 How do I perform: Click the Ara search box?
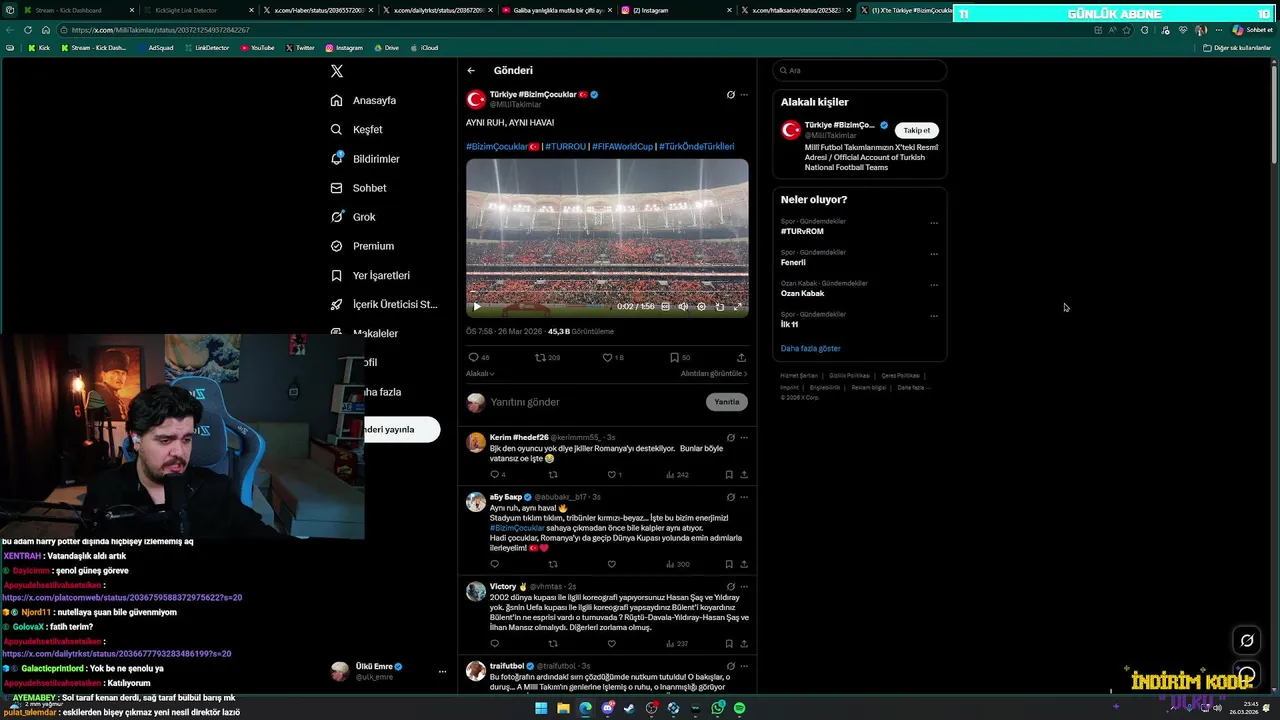tap(860, 71)
